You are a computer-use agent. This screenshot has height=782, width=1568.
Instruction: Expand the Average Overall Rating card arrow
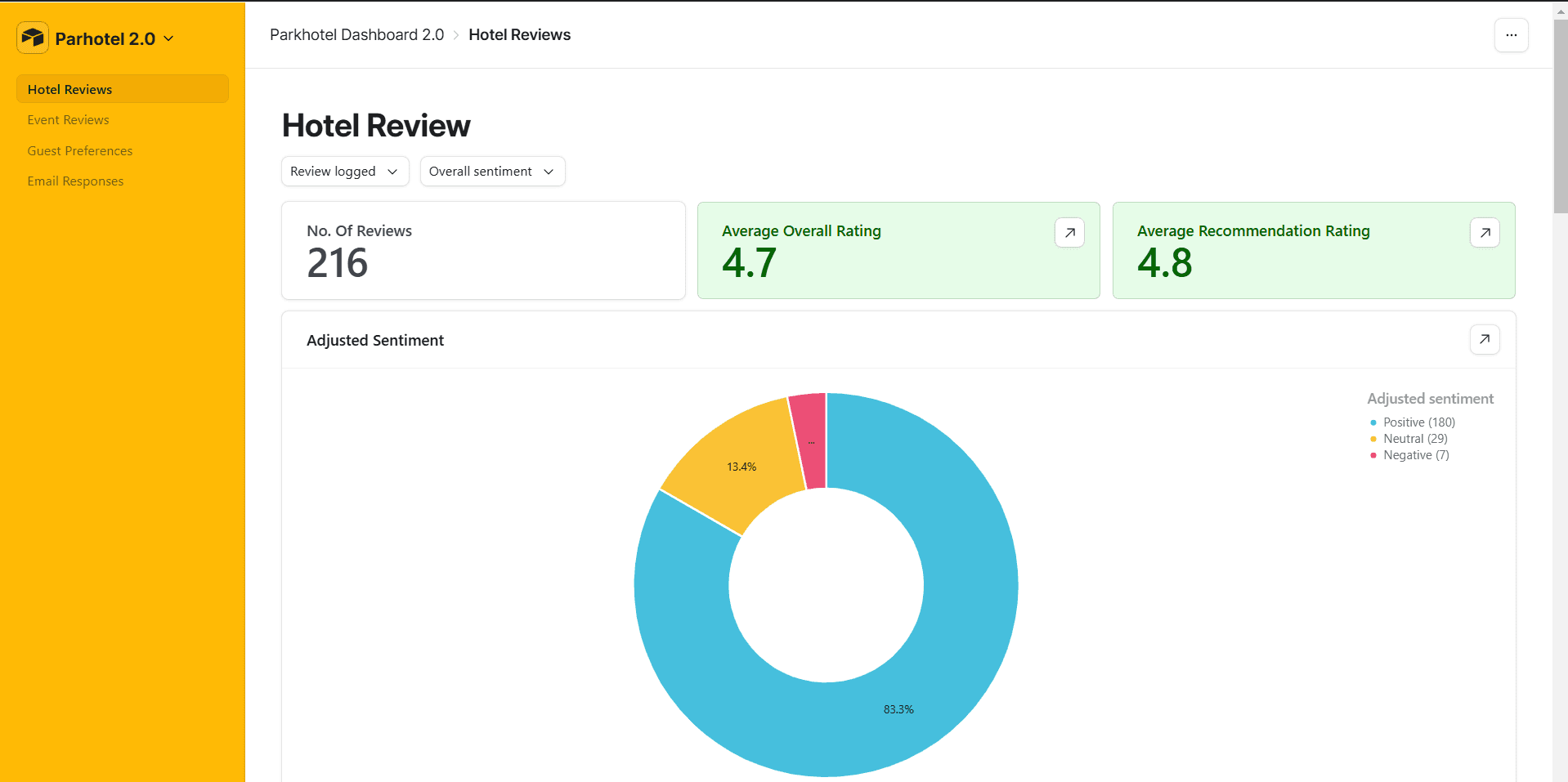1069,233
